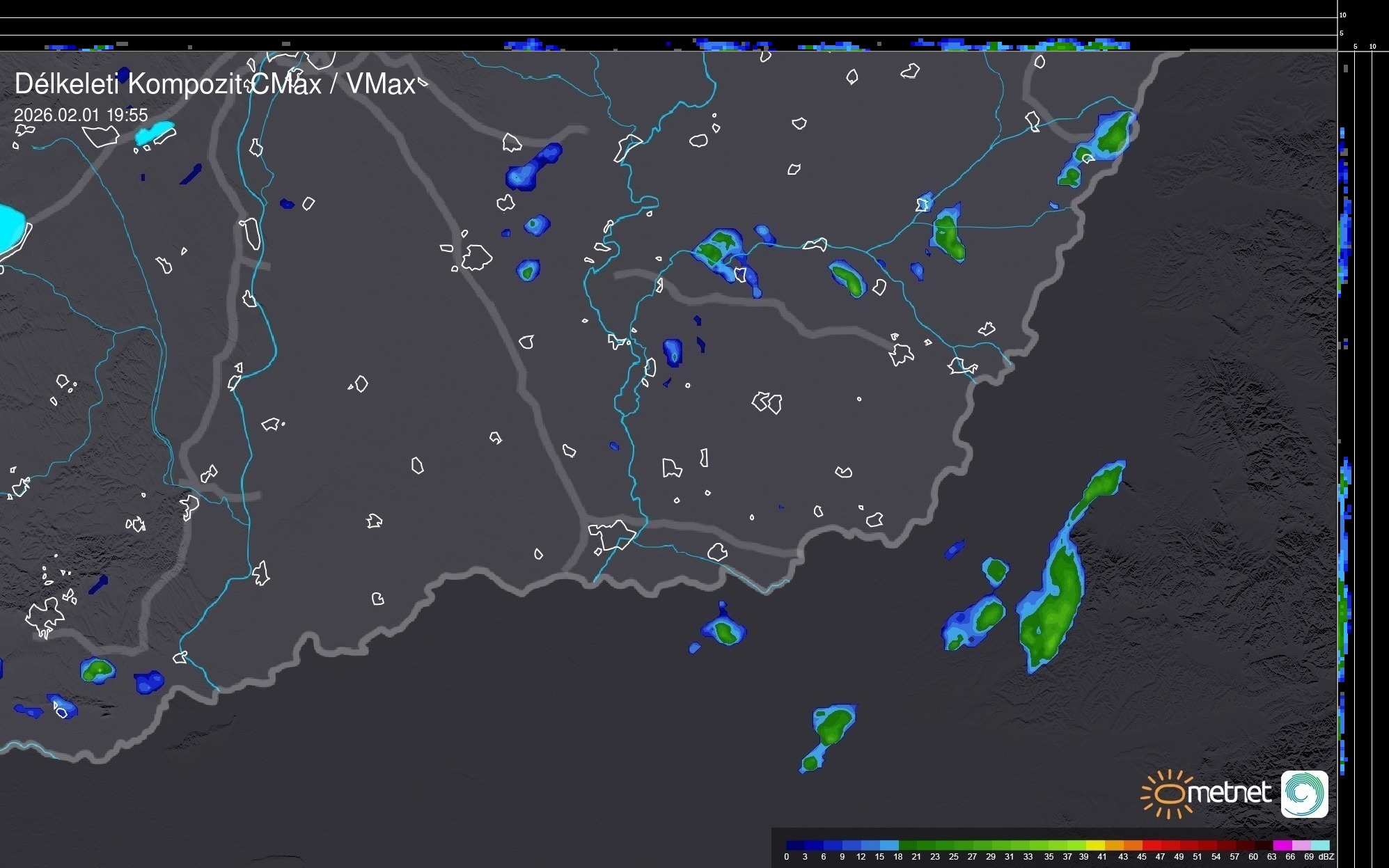Image resolution: width=1389 pixels, height=868 pixels.
Task: Click the dBZ unit label in legend
Action: [1326, 857]
